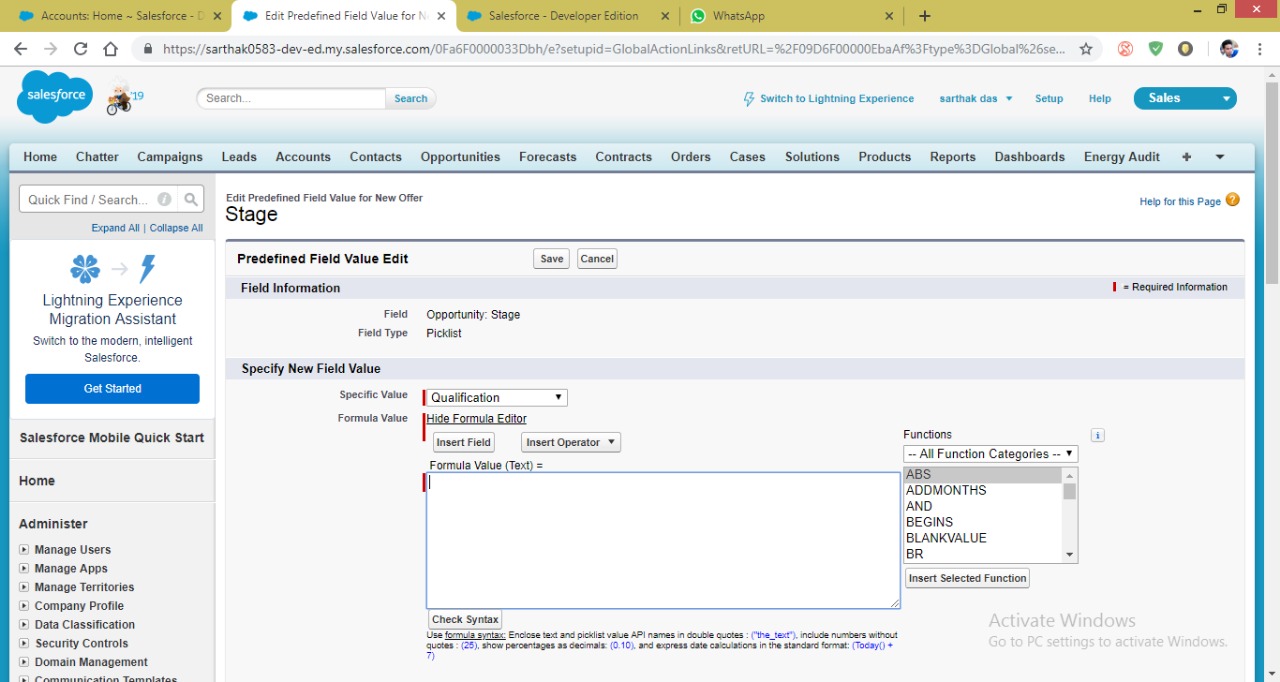
Task: Bookmark page with the star icon
Action: tap(1086, 48)
